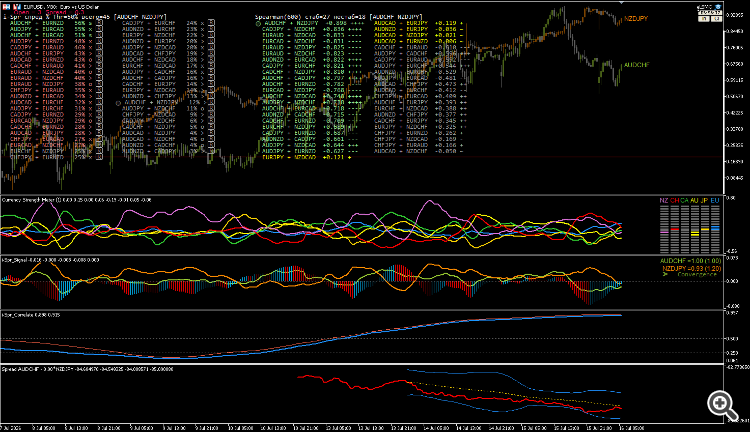Click the time axis along the bottom
Screen dimensions: 750x432
tap(362, 428)
